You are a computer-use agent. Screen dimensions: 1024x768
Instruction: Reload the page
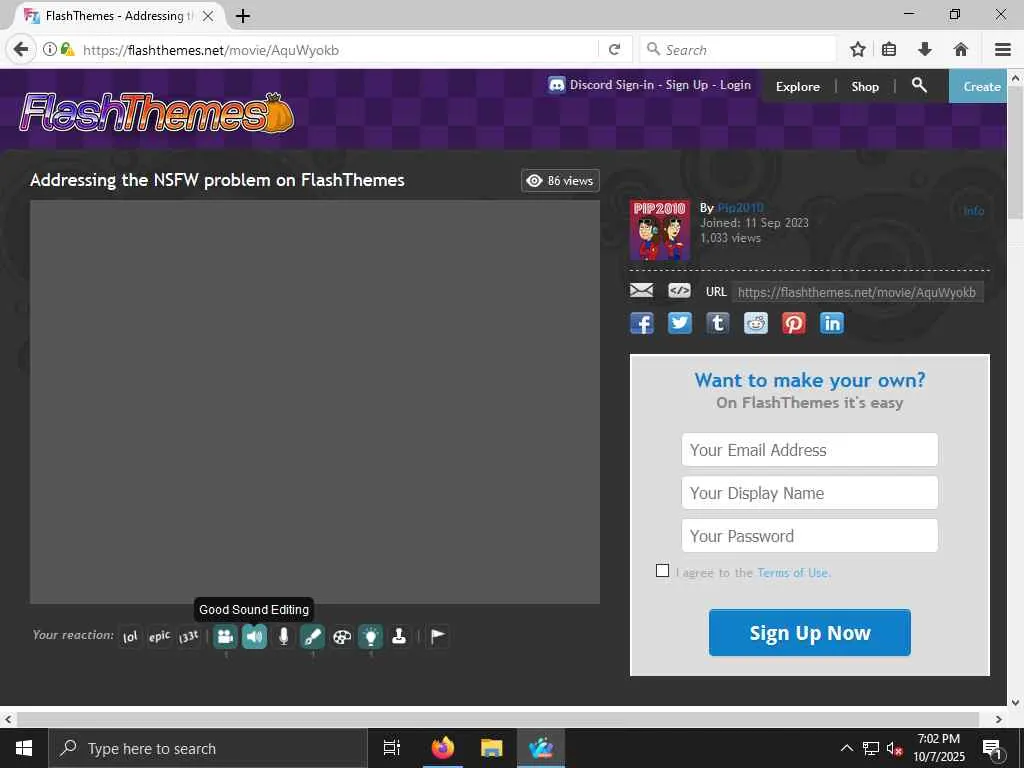point(615,49)
